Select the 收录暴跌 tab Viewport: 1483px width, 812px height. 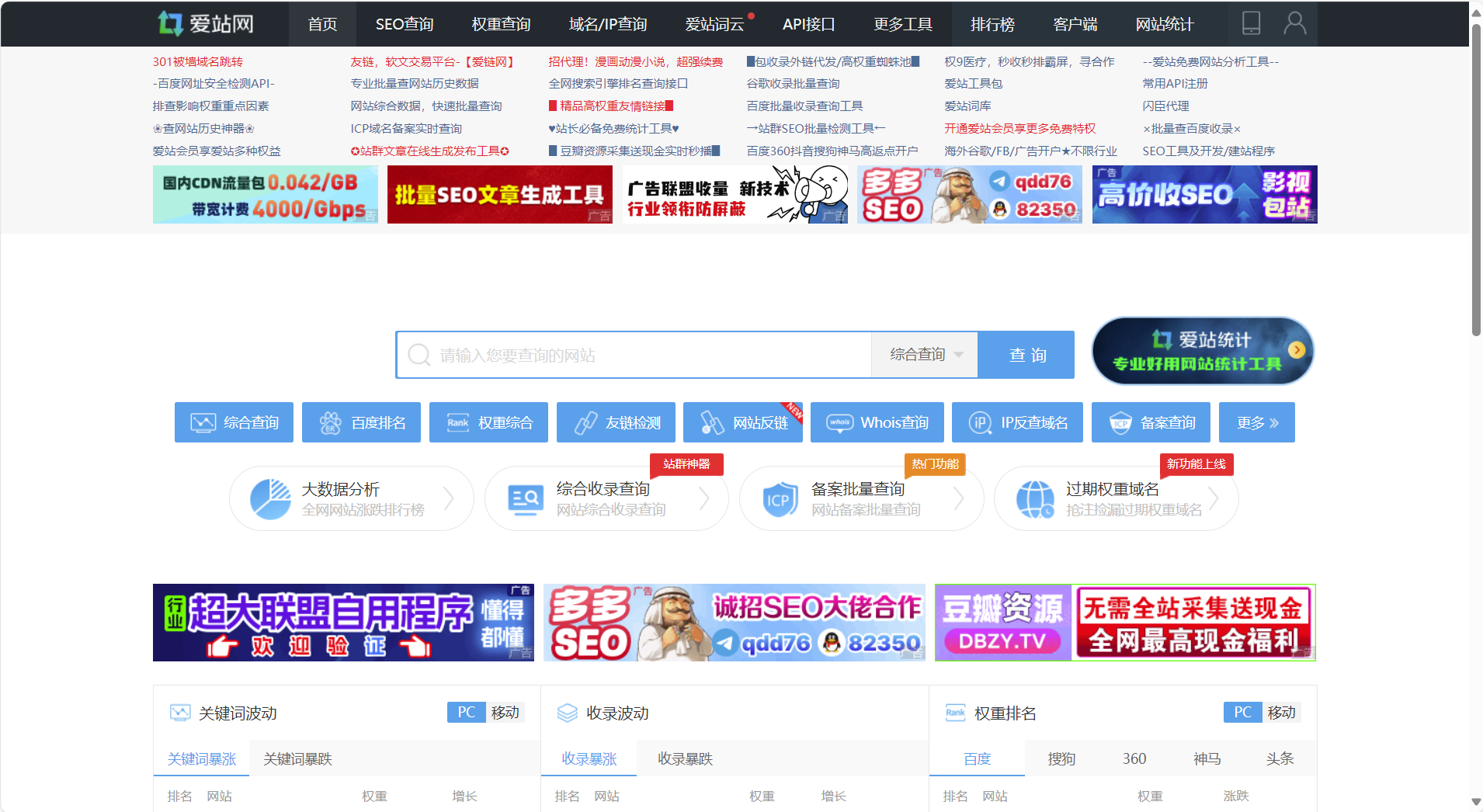685,758
